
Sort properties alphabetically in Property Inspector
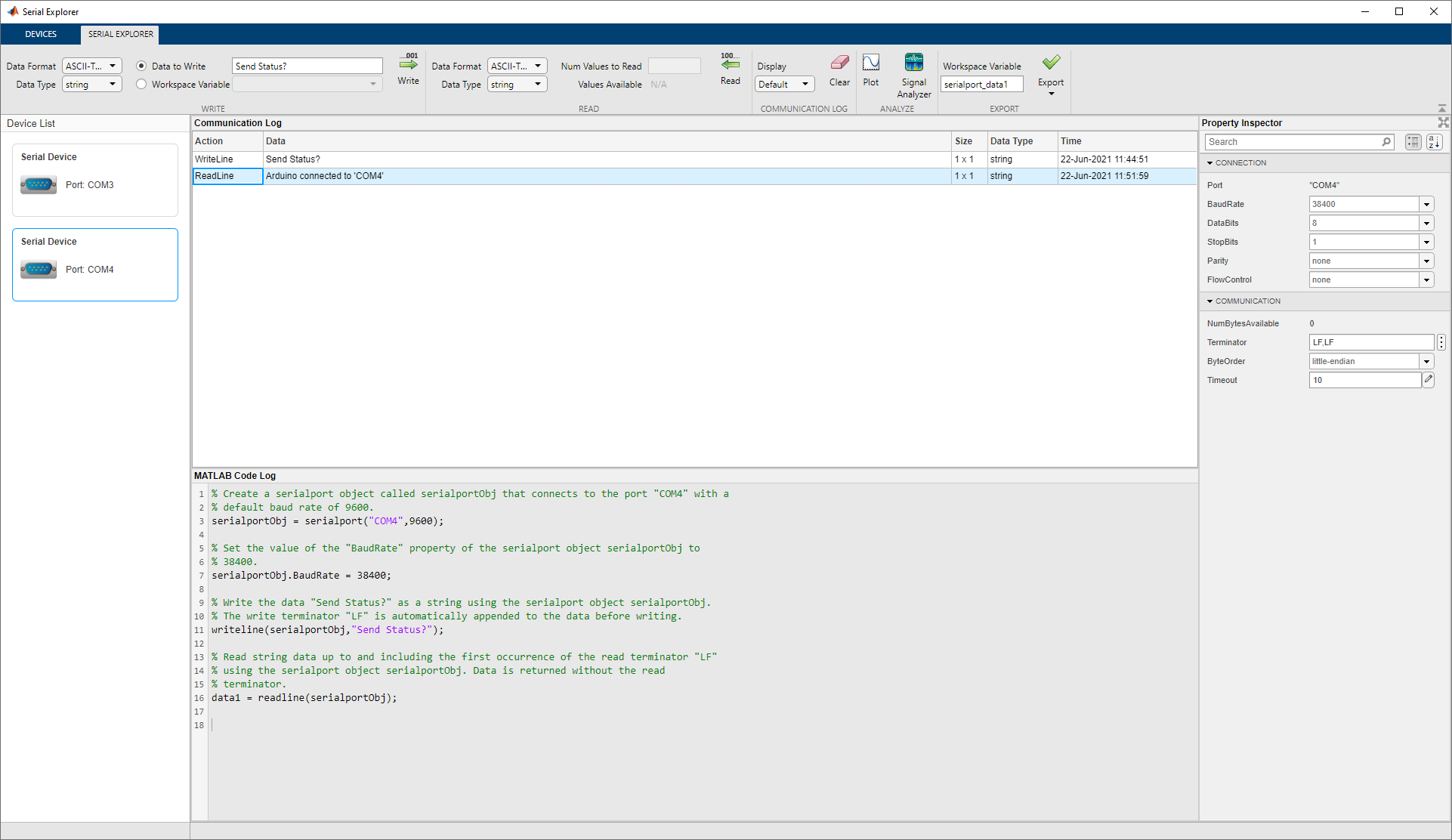point(1434,142)
